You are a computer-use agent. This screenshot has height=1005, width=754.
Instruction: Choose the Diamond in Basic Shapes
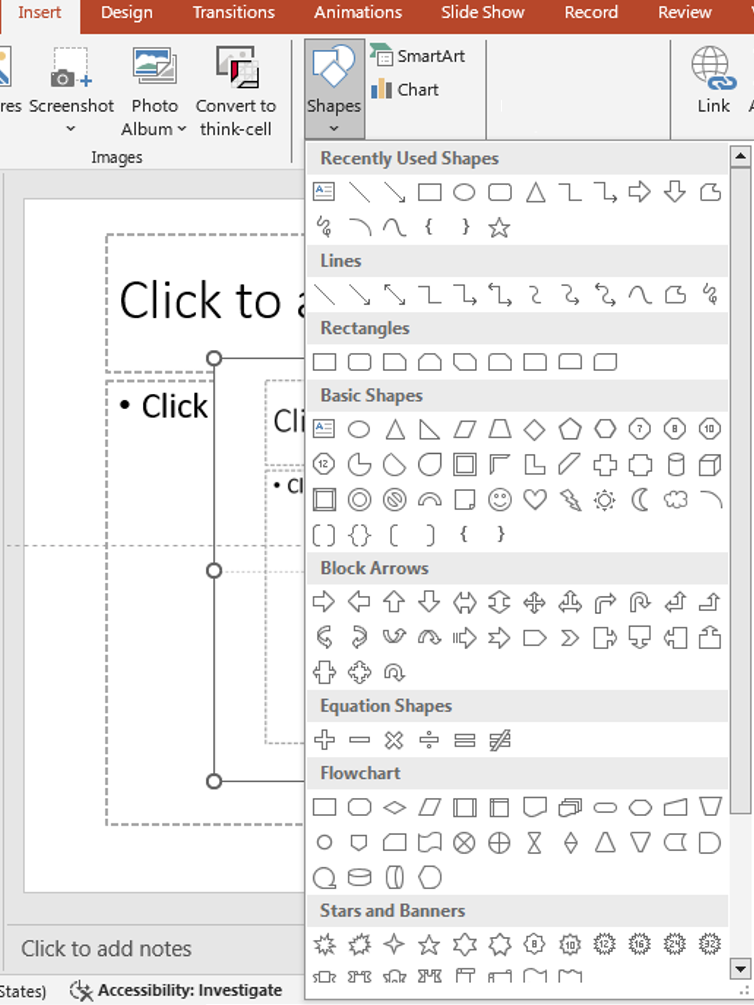[535, 429]
